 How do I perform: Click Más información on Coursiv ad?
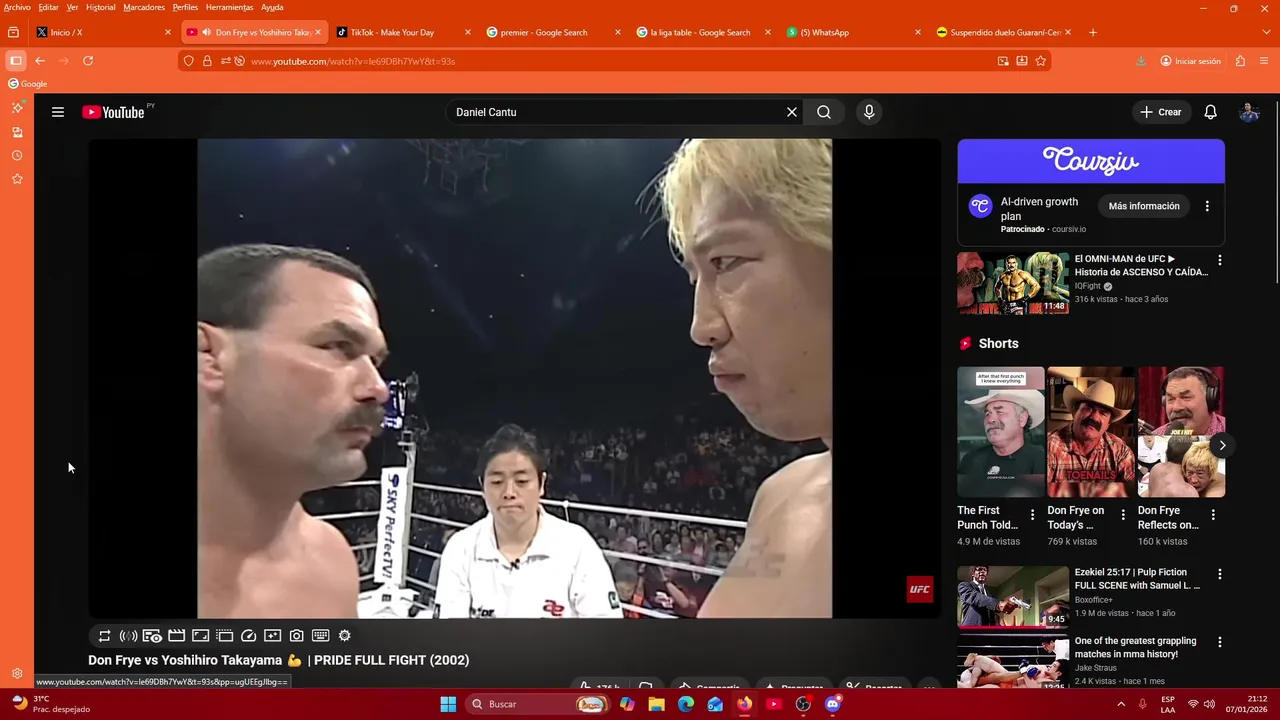pos(1144,206)
